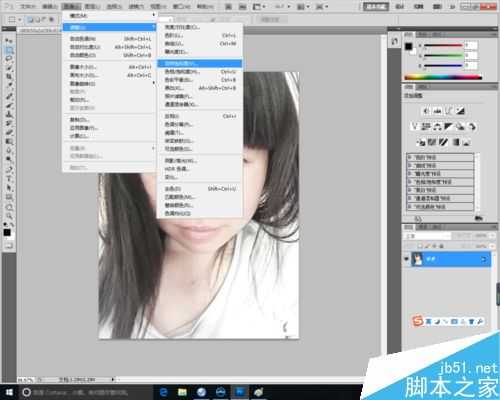Click the foreground color swatch in Color panel
This screenshot has width=500, height=400.
(x=409, y=46)
